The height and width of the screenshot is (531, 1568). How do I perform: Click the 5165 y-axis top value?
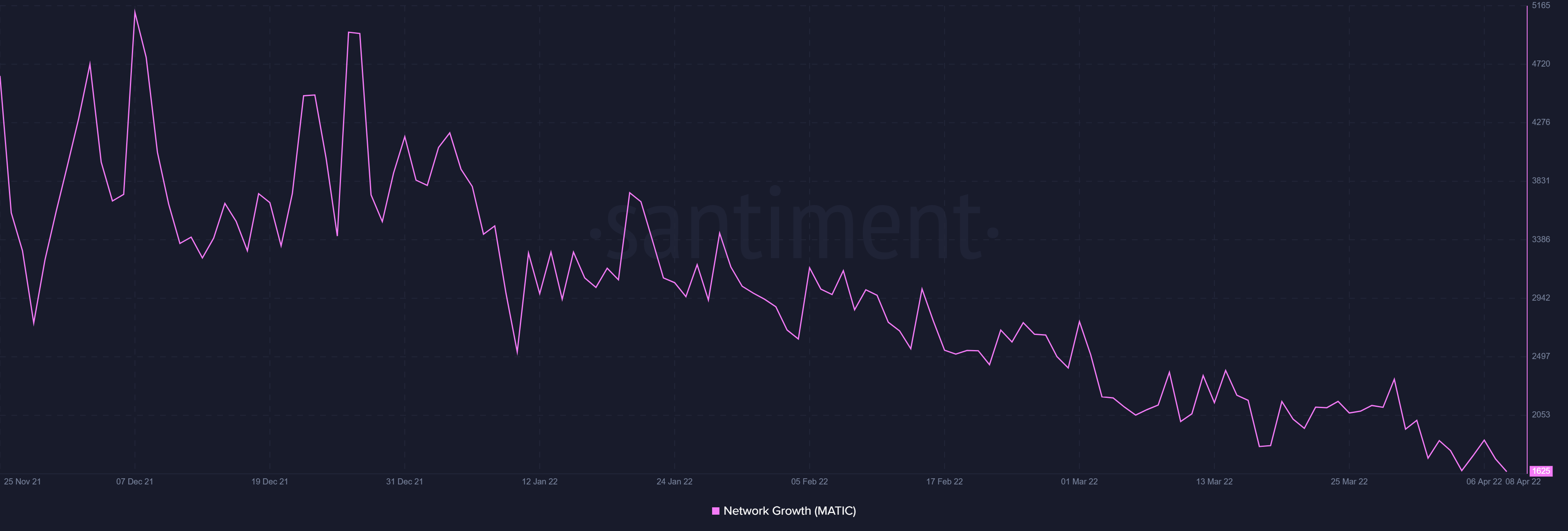1541,5
